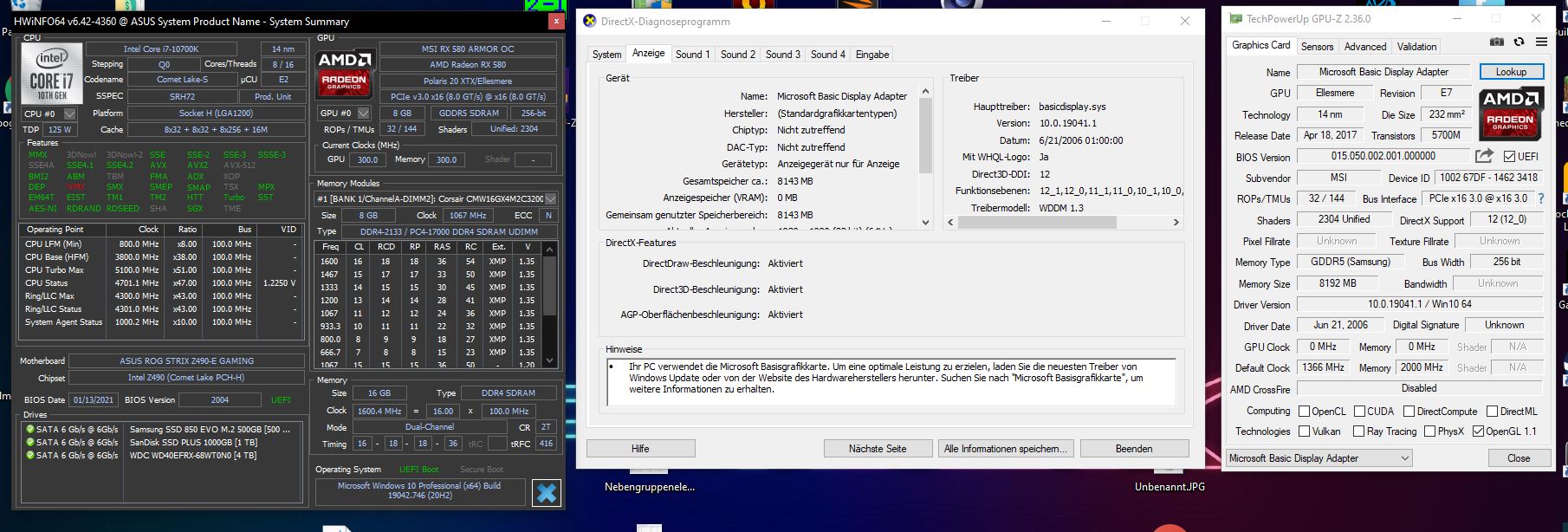Click the DirectX device list scroll-up arrow
1568x532 pixels.
point(925,90)
